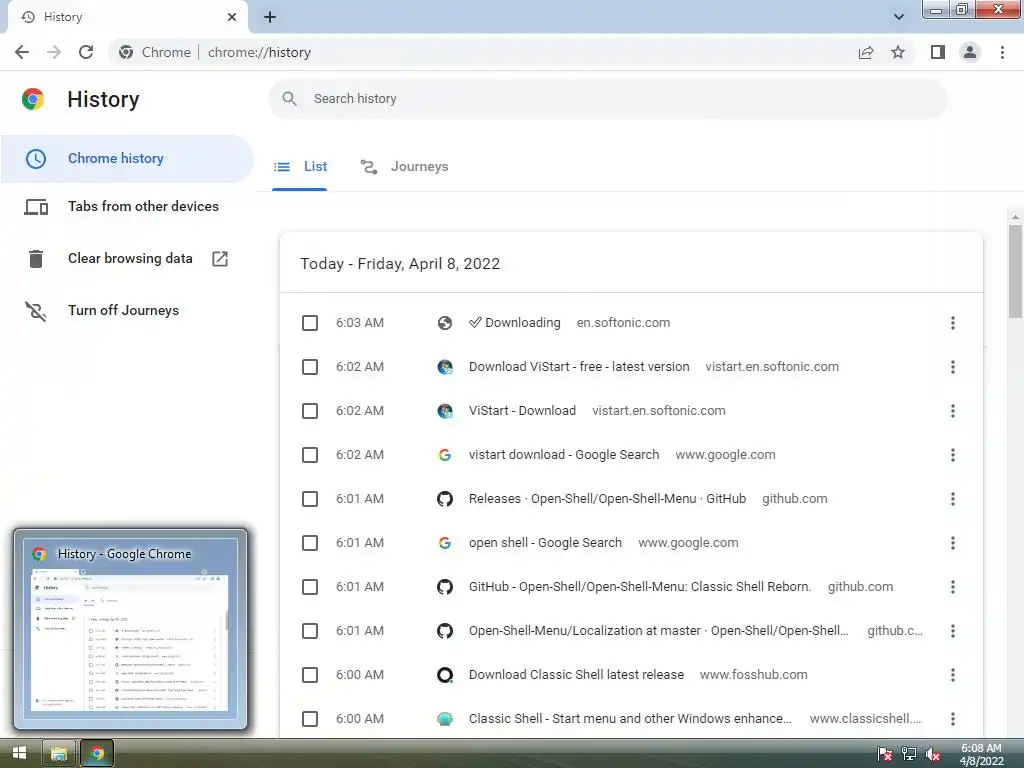This screenshot has width=1024, height=768.
Task: Check the open shell Google Search entry
Action: point(310,543)
